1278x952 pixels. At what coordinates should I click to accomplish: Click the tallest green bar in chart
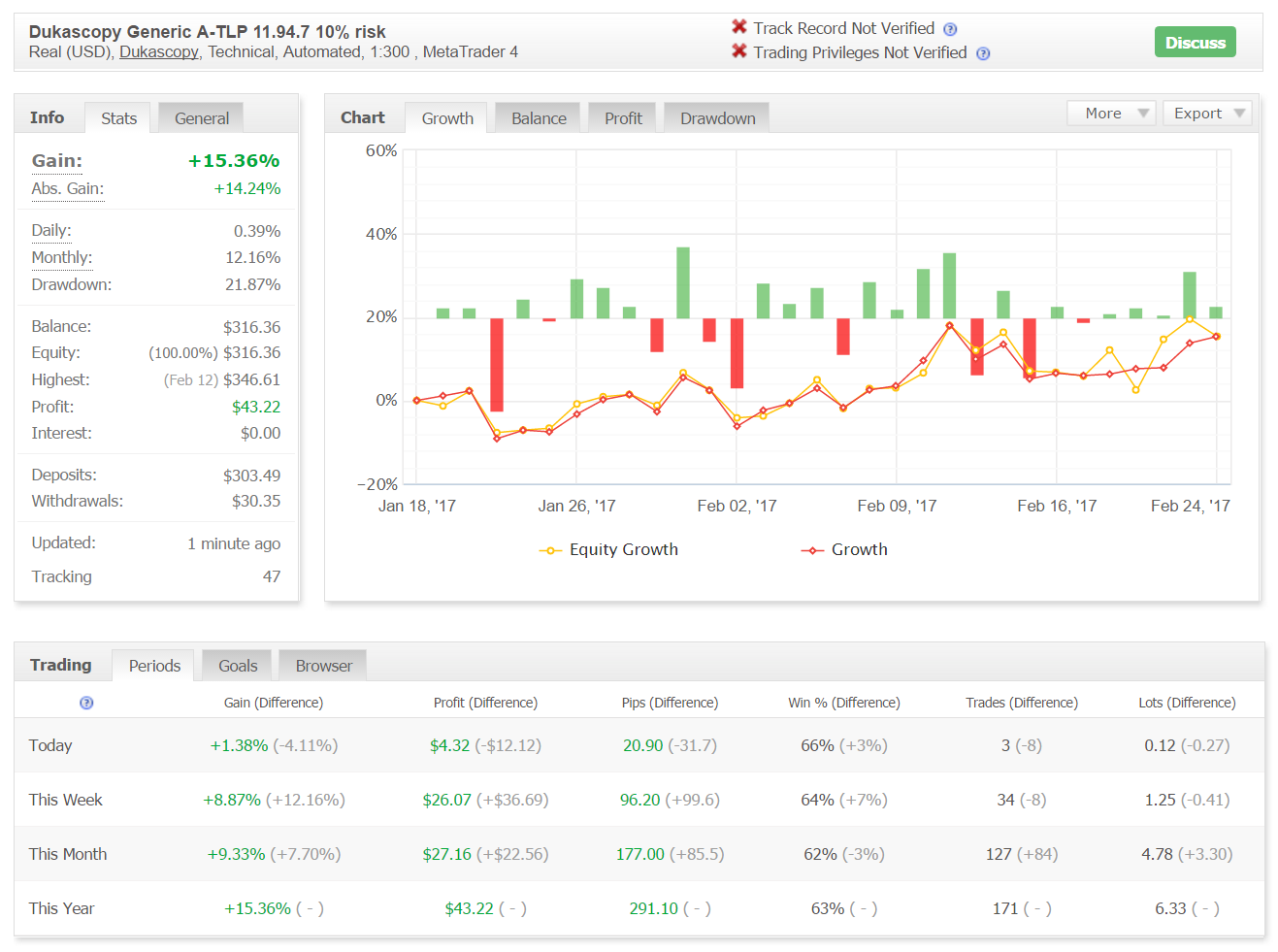pyautogui.click(x=683, y=282)
